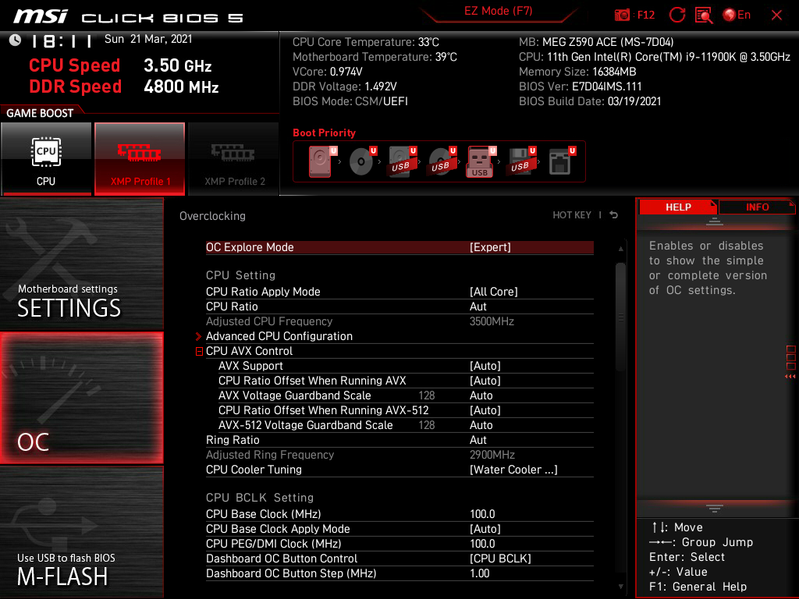Screen dimensions: 799x599
Task: Click the HOT KEY label
Action: (572, 215)
